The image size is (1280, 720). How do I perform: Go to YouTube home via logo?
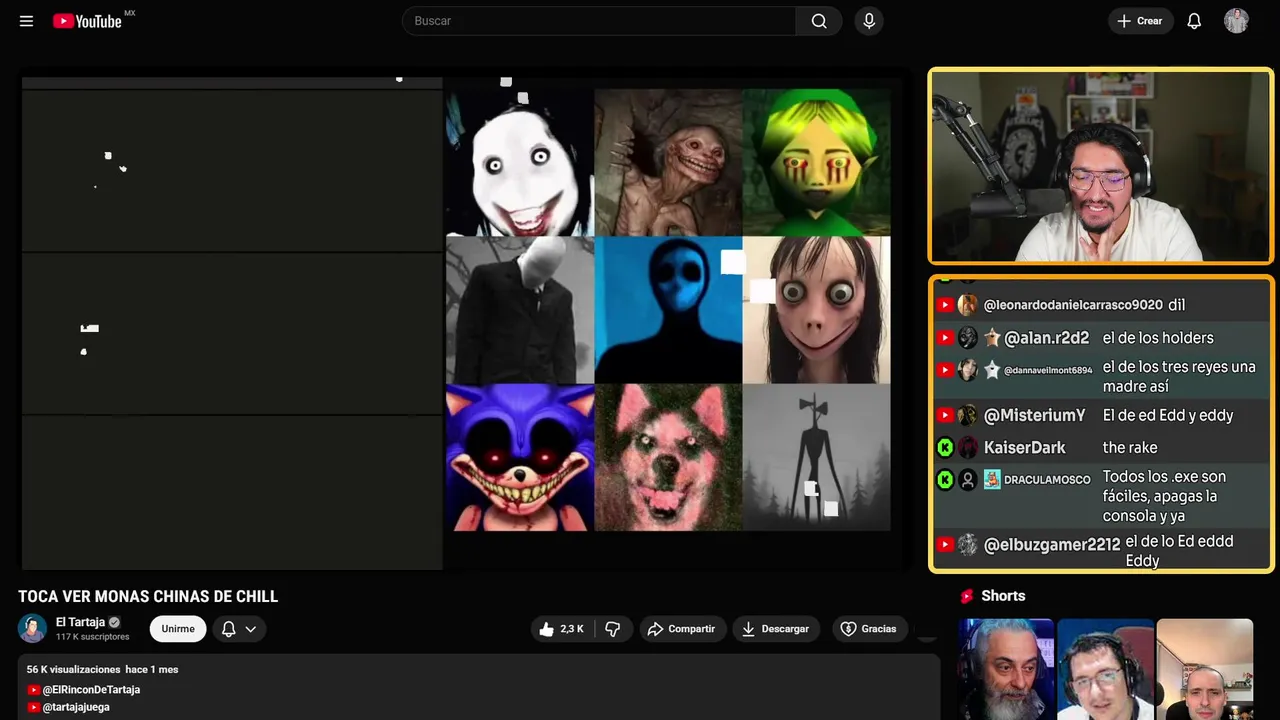pyautogui.click(x=88, y=21)
